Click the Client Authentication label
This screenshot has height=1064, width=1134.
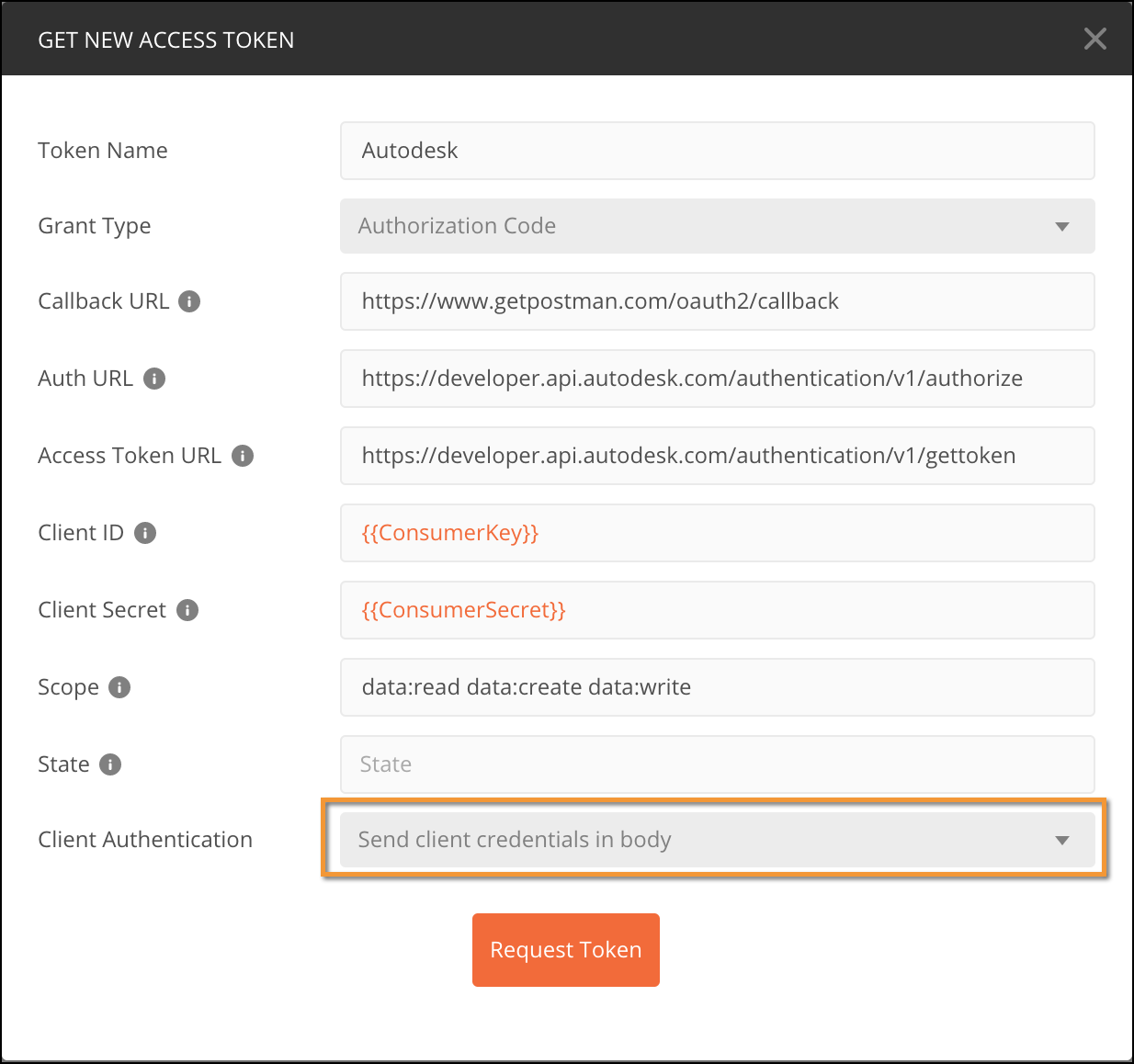pos(145,840)
